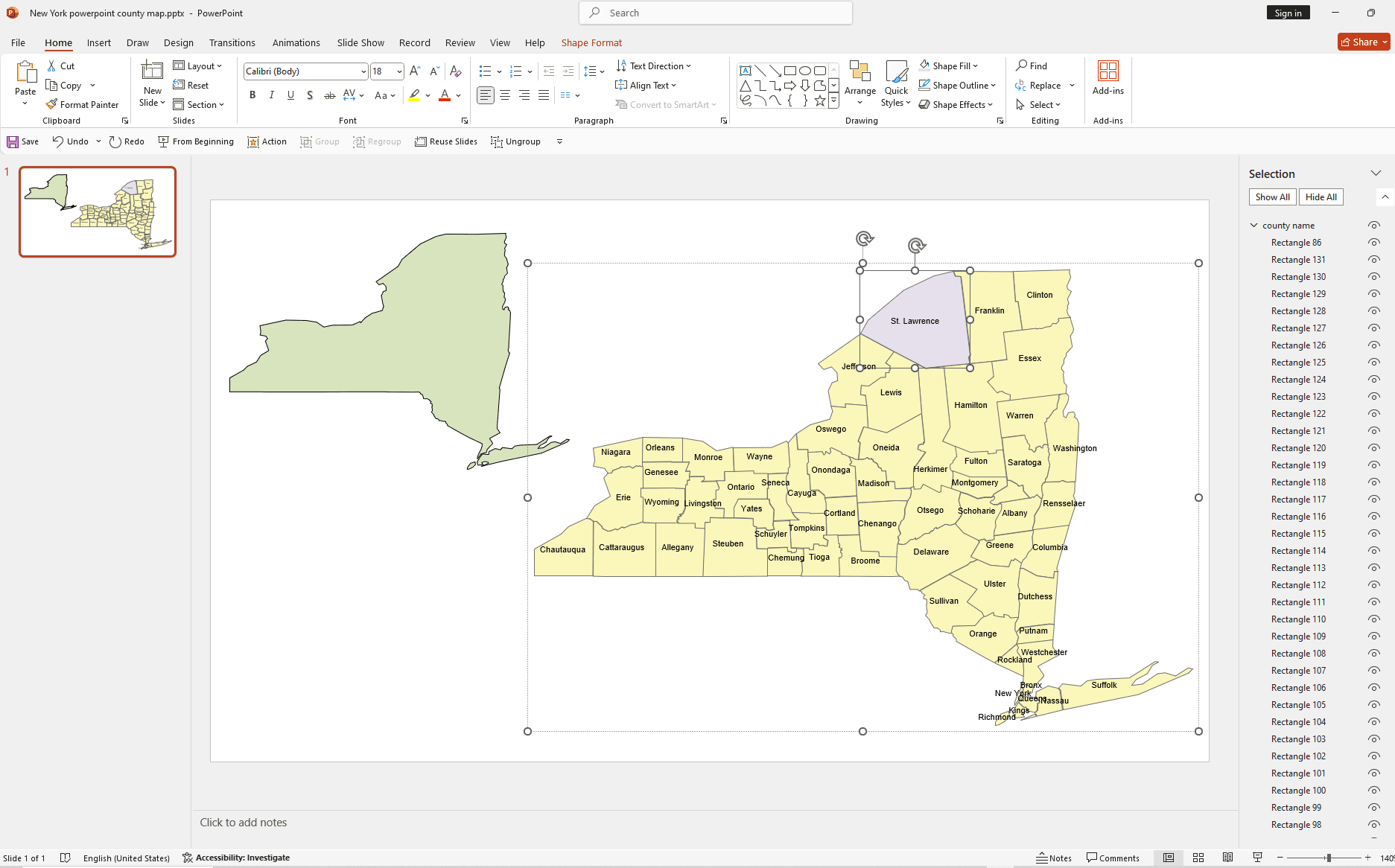
Task: Decrease font size
Action: tap(435, 71)
